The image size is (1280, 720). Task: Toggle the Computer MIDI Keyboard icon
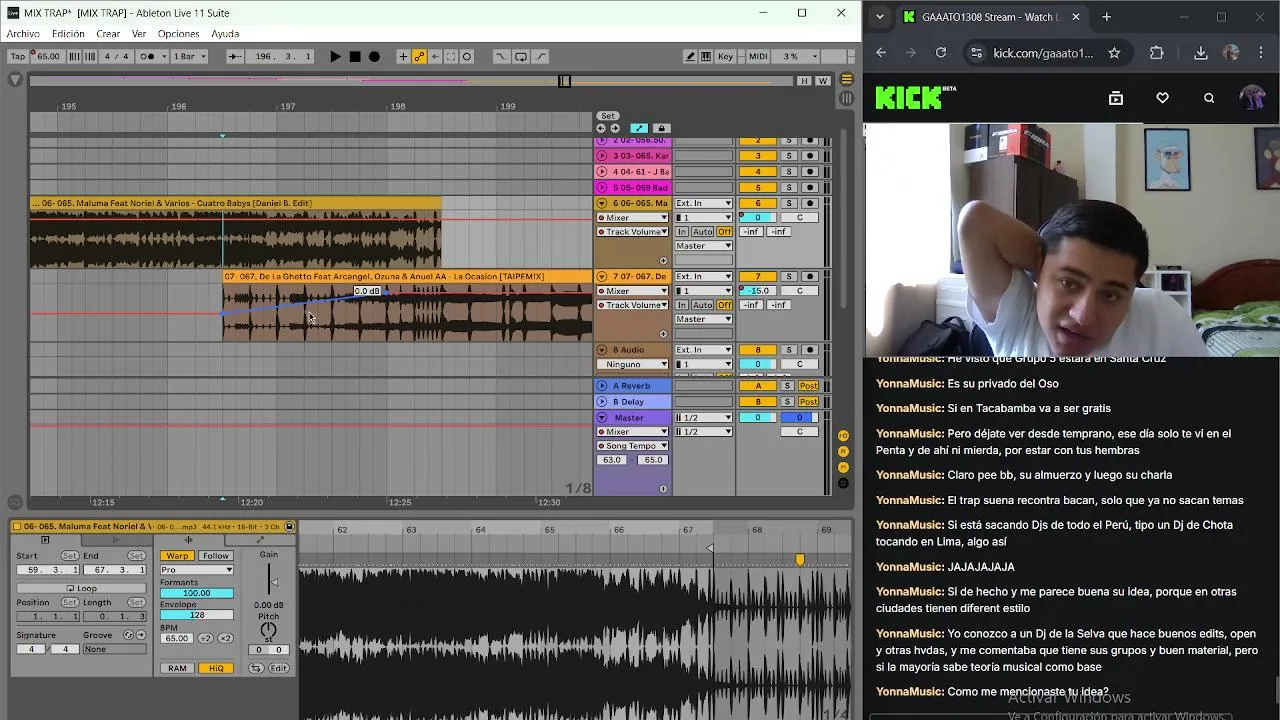pyautogui.click(x=706, y=57)
